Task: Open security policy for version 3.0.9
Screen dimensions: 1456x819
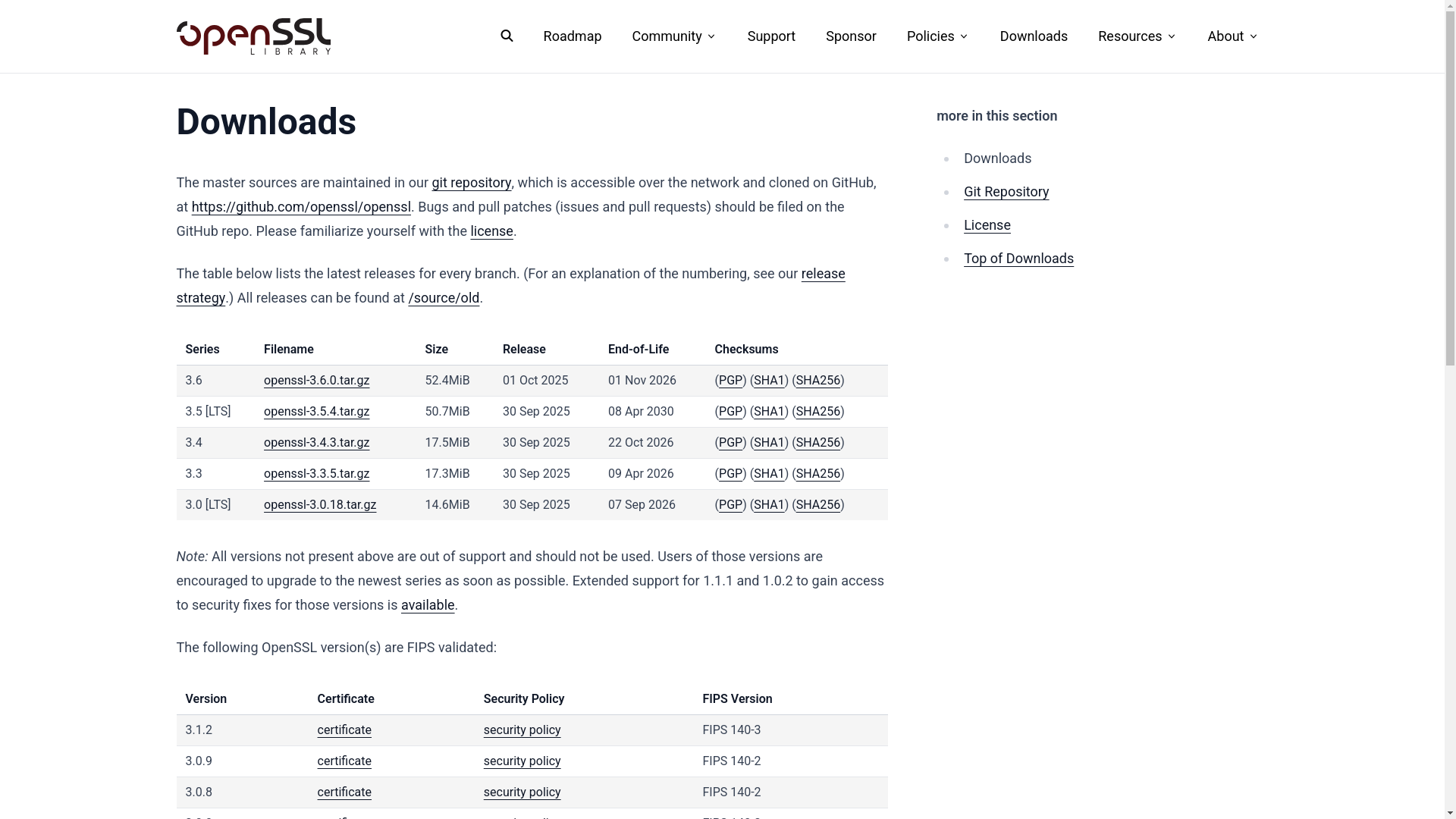Action: (x=522, y=761)
